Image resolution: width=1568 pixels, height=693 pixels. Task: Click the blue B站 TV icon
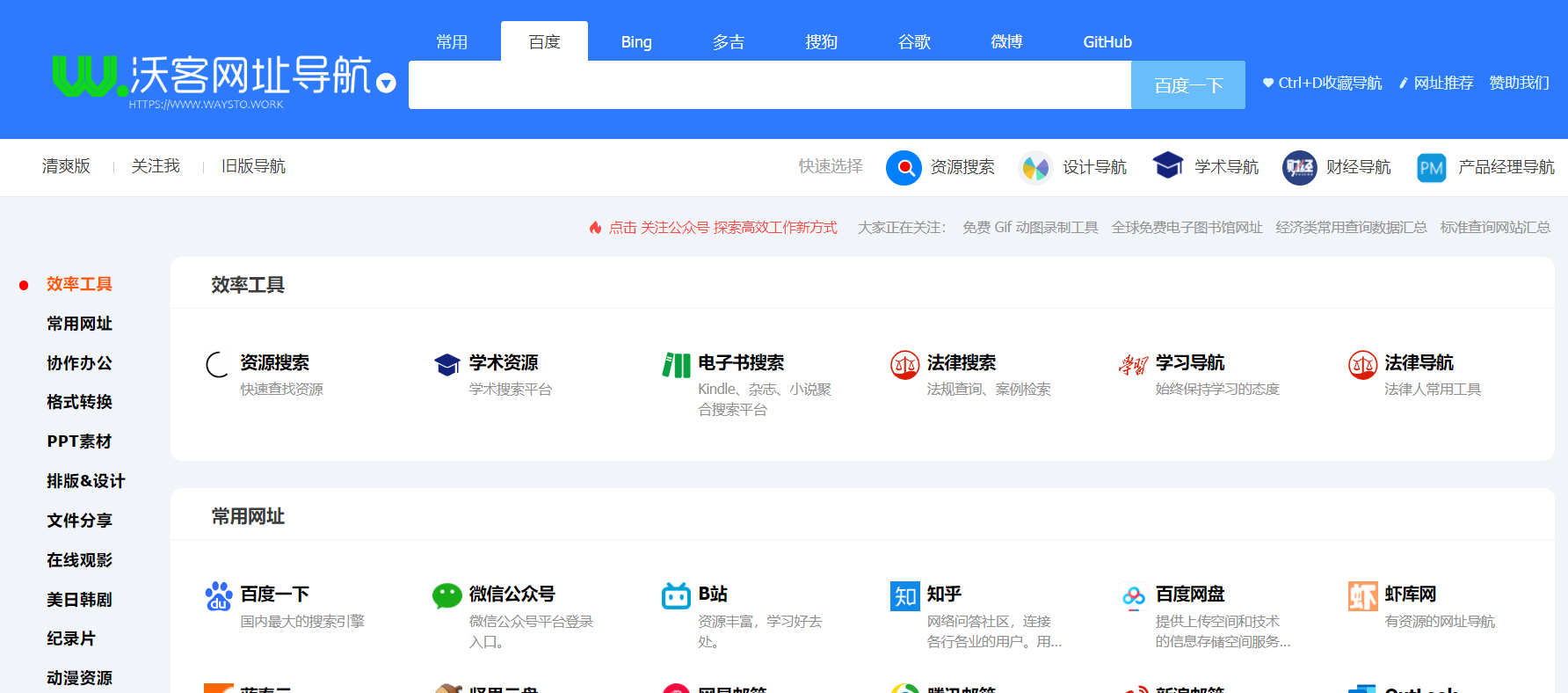676,596
